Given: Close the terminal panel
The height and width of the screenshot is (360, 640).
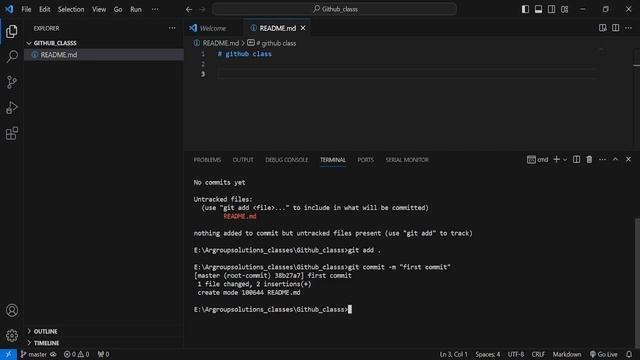Looking at the screenshot, I should [629, 160].
